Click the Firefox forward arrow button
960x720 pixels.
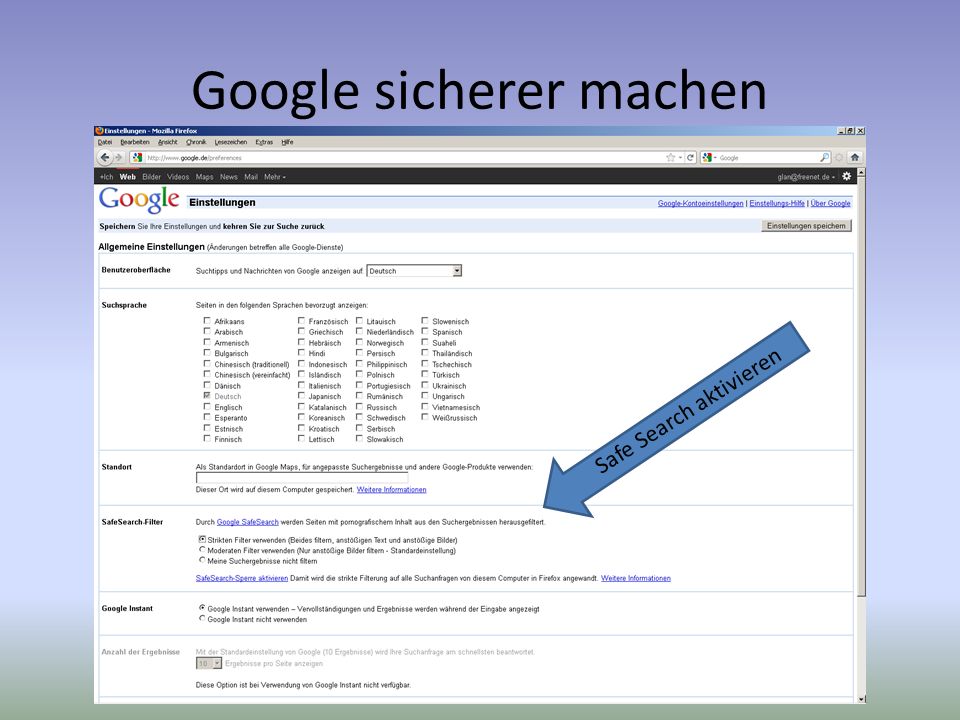[x=119, y=157]
